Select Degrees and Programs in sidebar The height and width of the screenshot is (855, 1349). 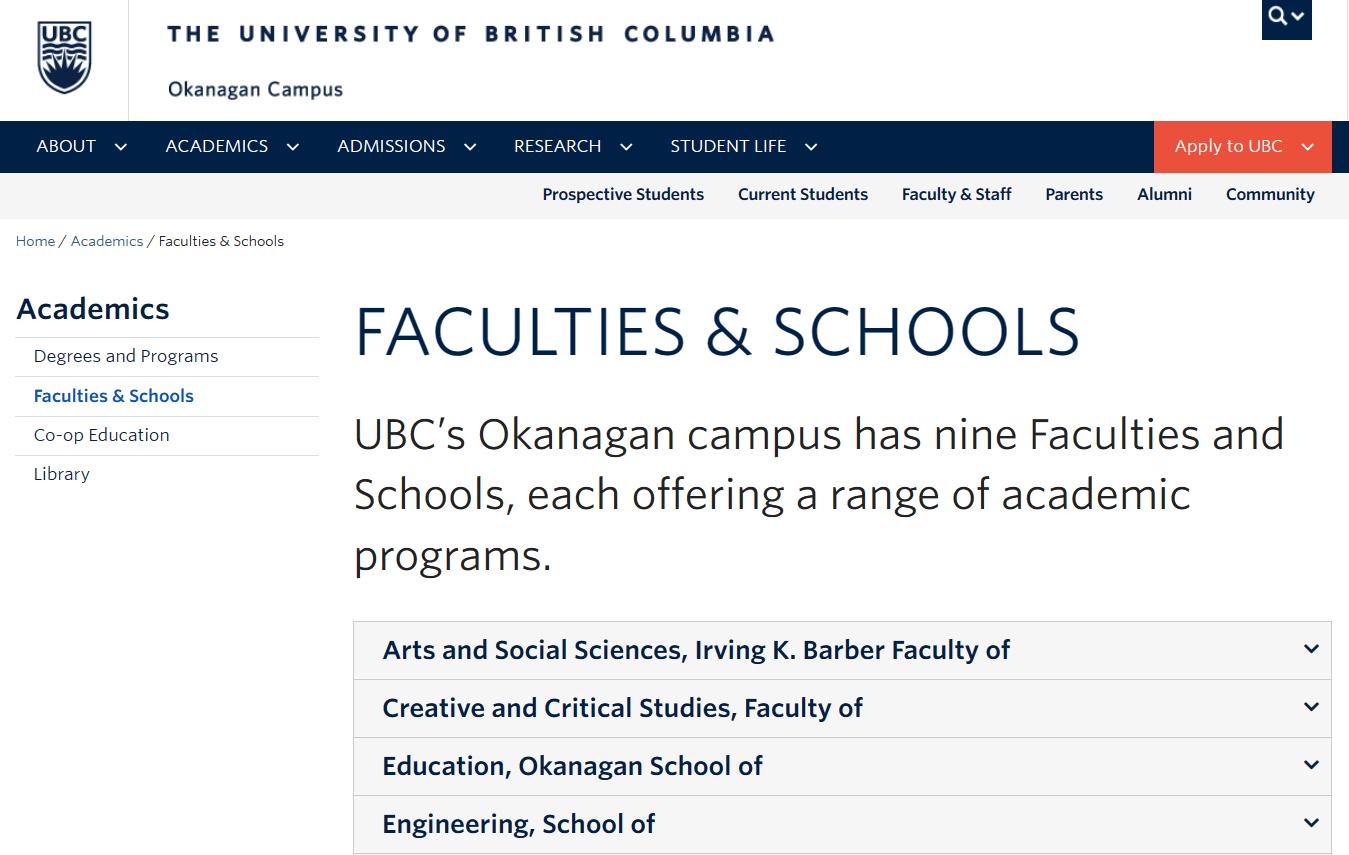click(126, 356)
